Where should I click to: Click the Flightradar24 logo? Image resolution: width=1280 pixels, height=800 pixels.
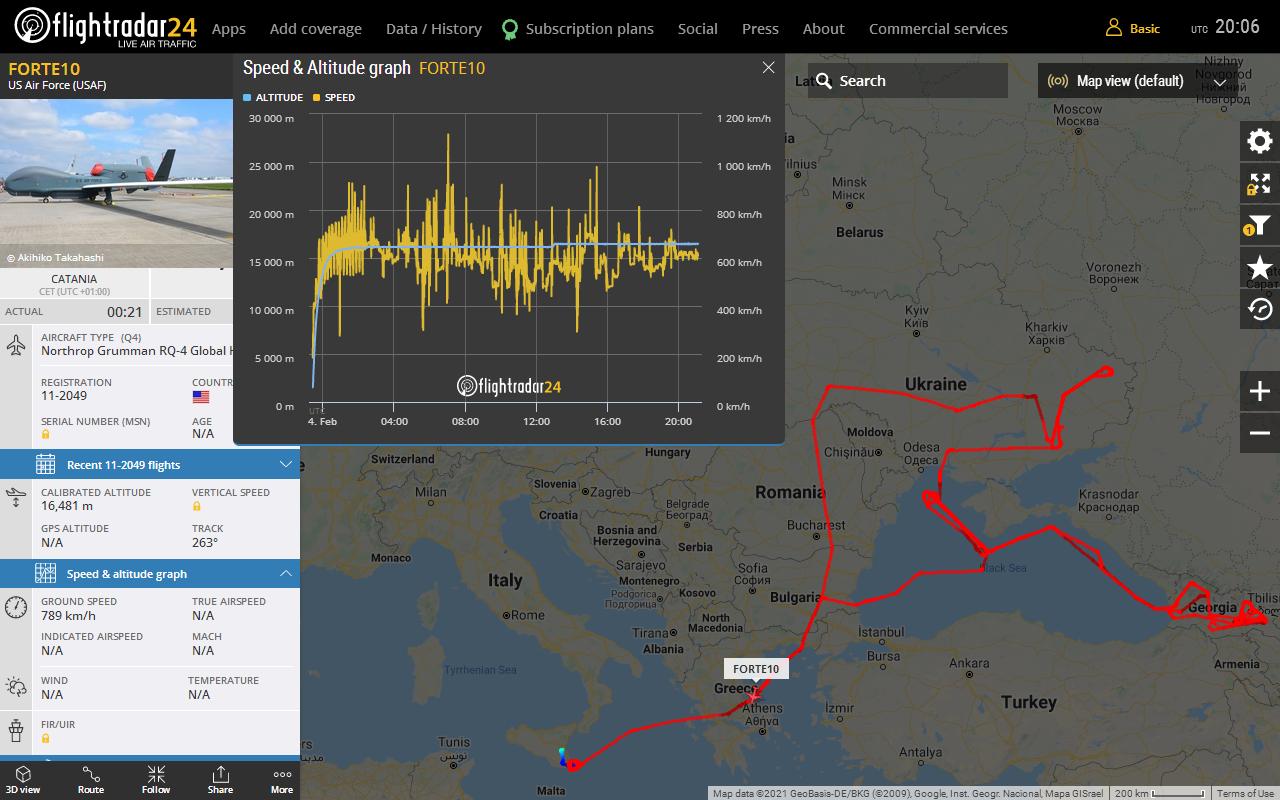pyautogui.click(x=105, y=28)
